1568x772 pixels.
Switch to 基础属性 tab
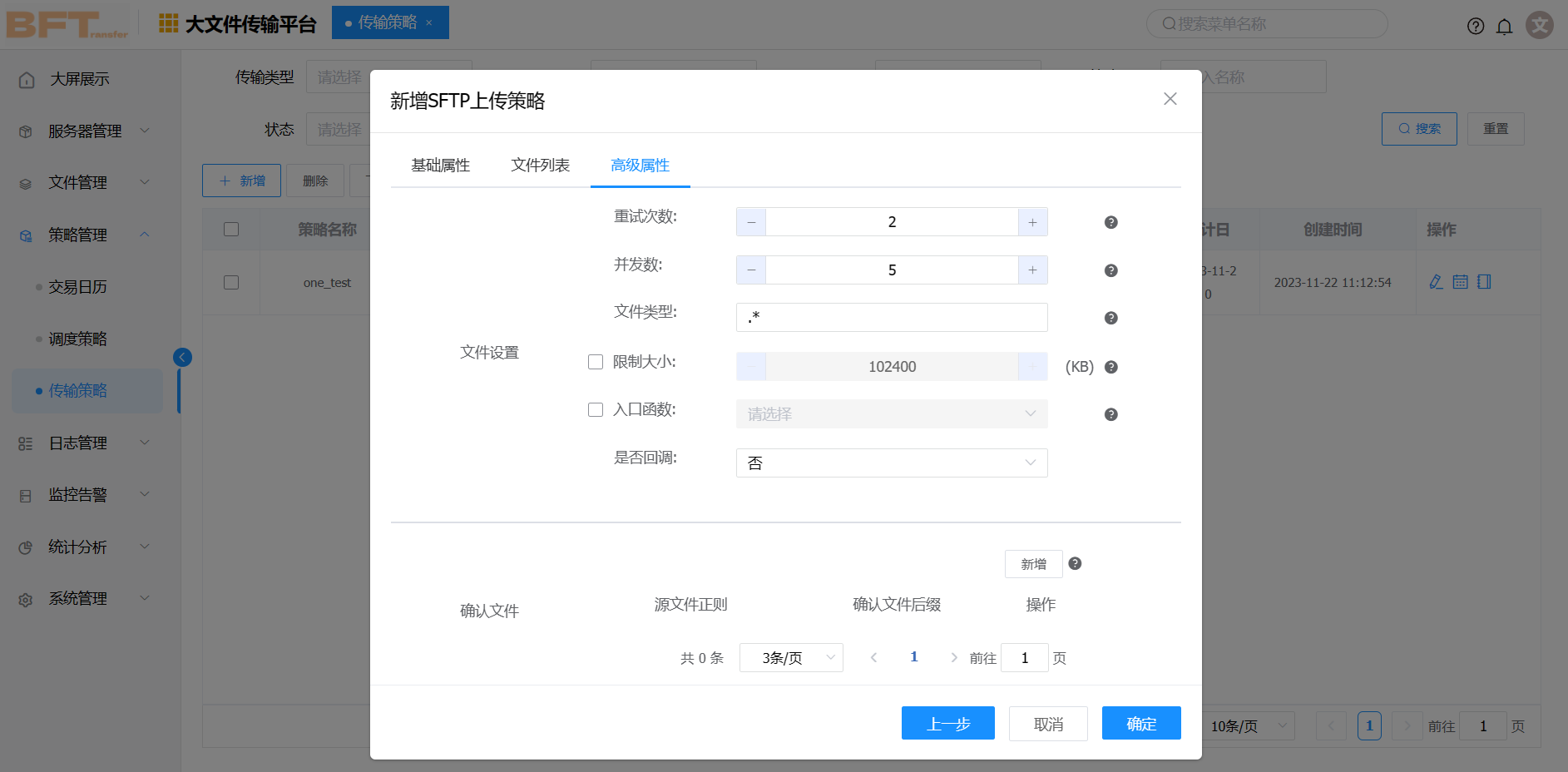point(440,165)
